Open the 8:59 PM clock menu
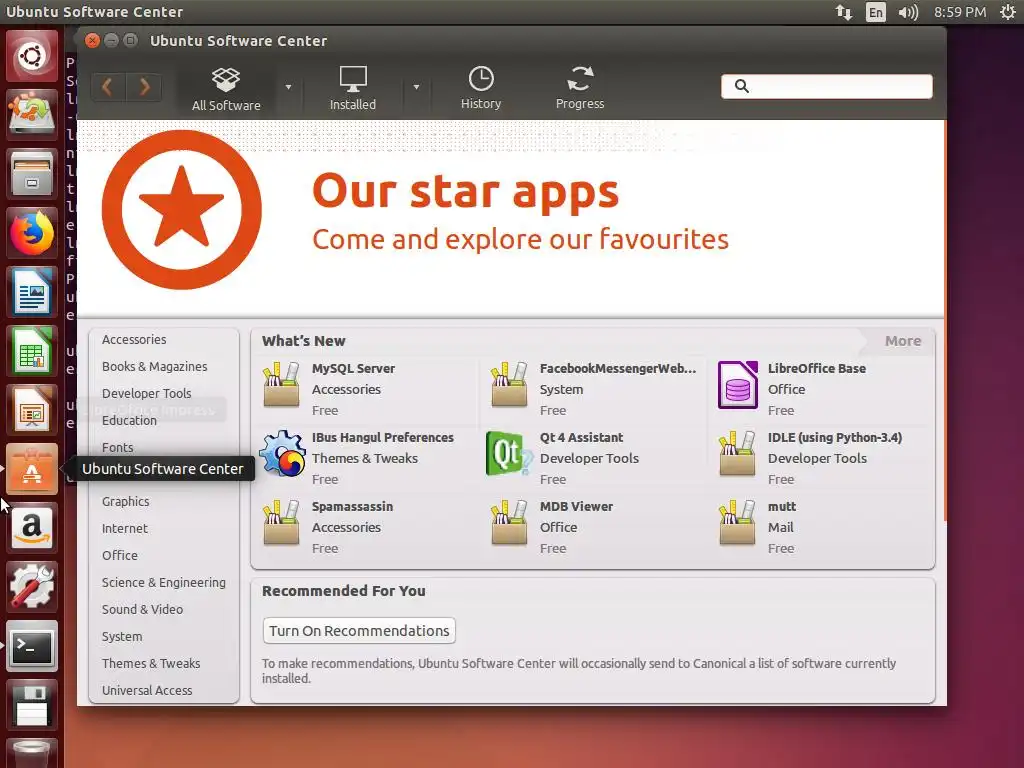1024x768 pixels. 959,12
